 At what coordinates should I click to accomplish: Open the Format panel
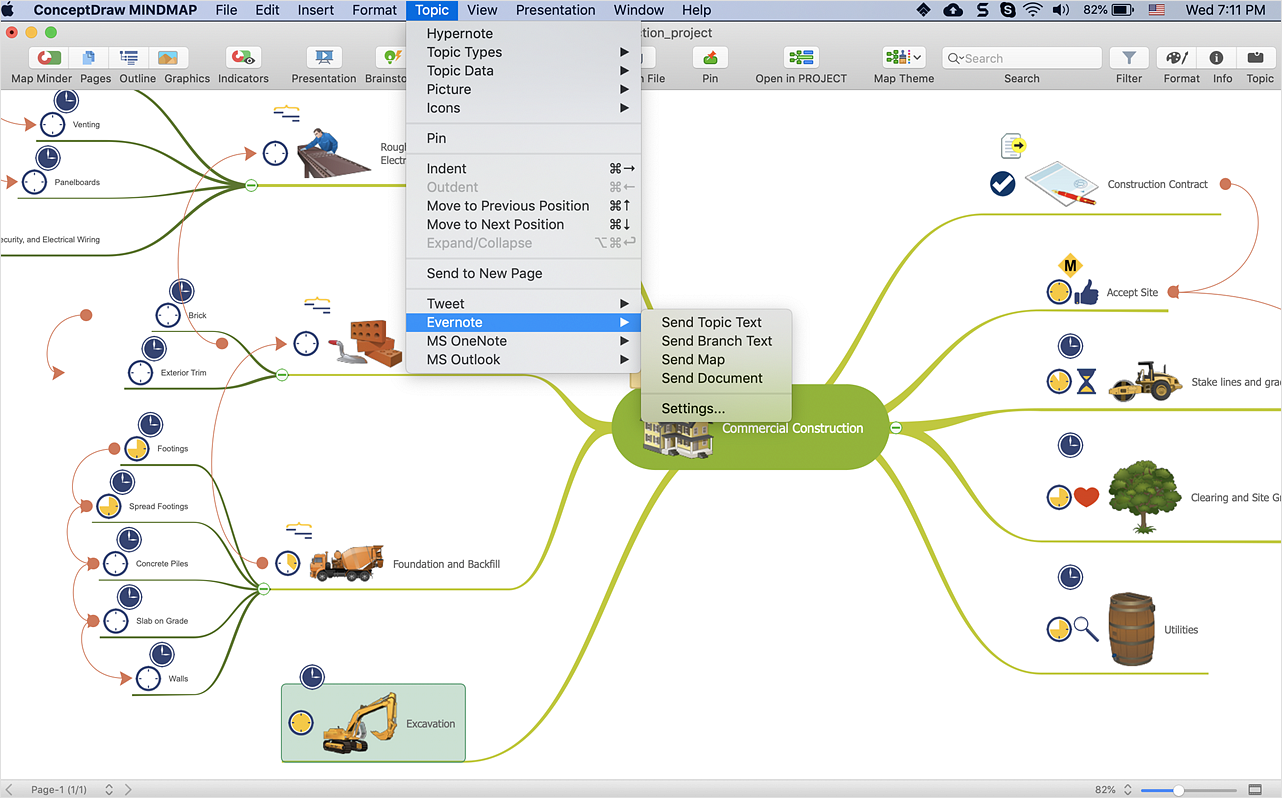click(x=1178, y=58)
